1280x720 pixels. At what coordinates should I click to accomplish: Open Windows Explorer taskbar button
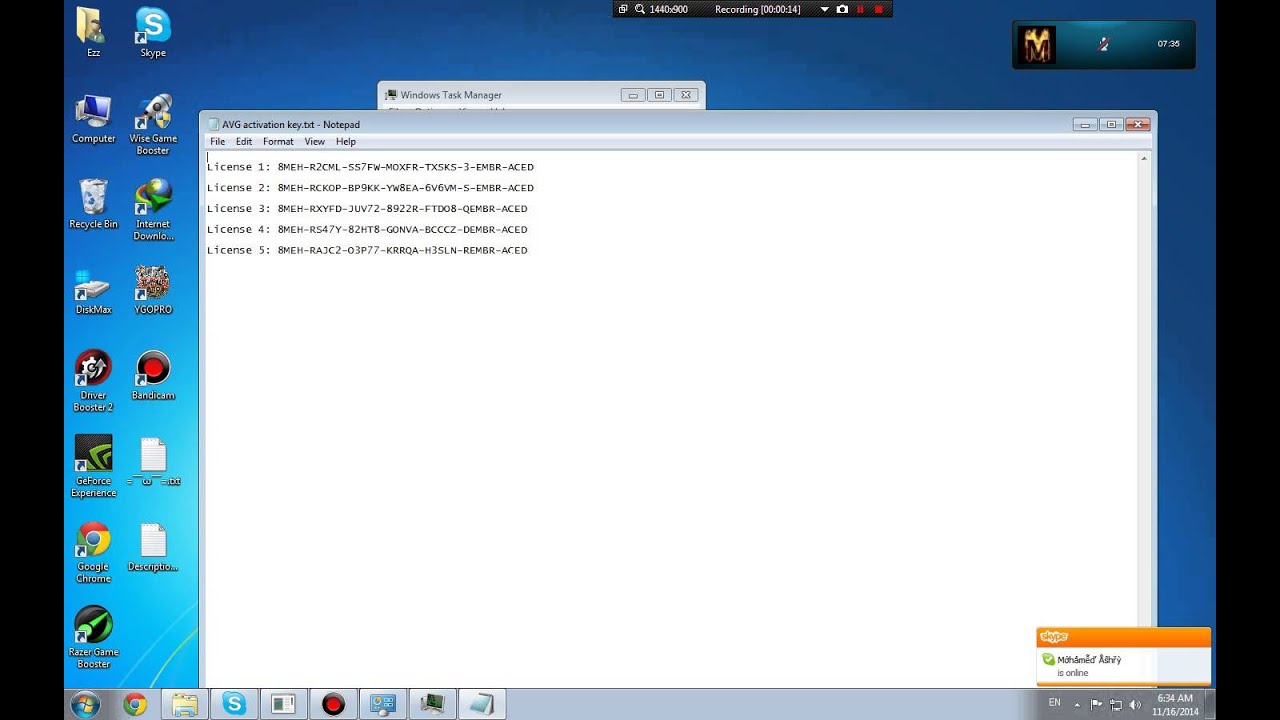click(185, 704)
